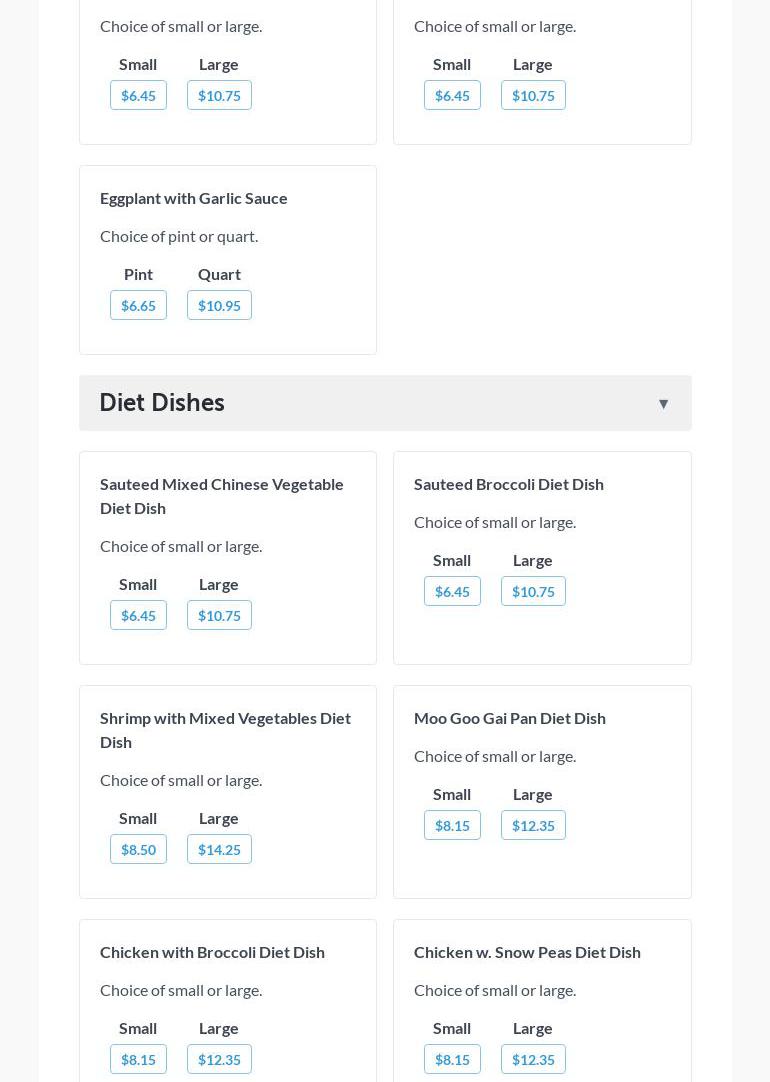The width and height of the screenshot is (770, 1082).
Task: Add Small $8.50 Shrimp with Mixed Vegetables
Action: pyautogui.click(x=138, y=849)
